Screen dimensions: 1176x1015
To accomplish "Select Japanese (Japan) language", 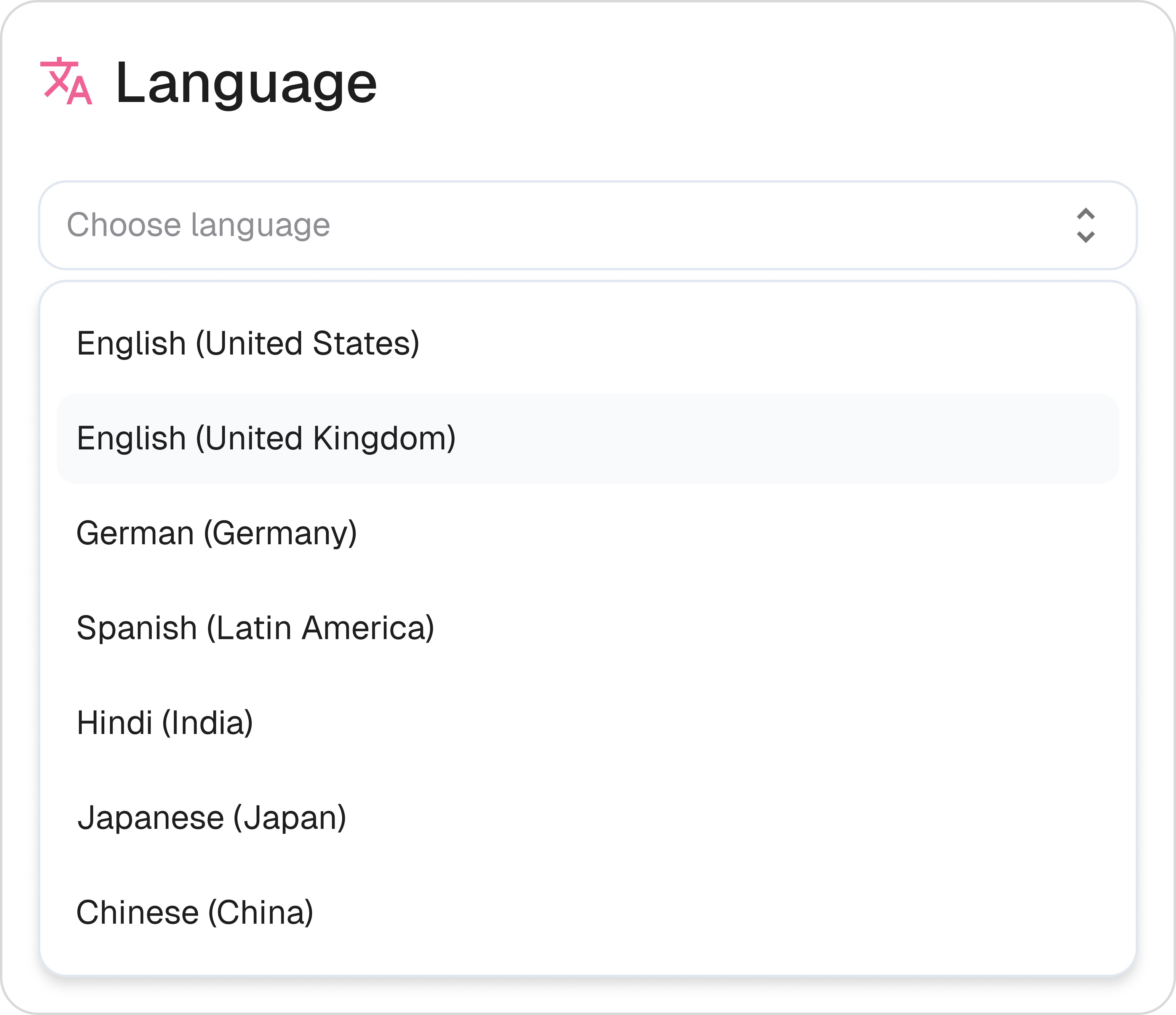I will [587, 818].
